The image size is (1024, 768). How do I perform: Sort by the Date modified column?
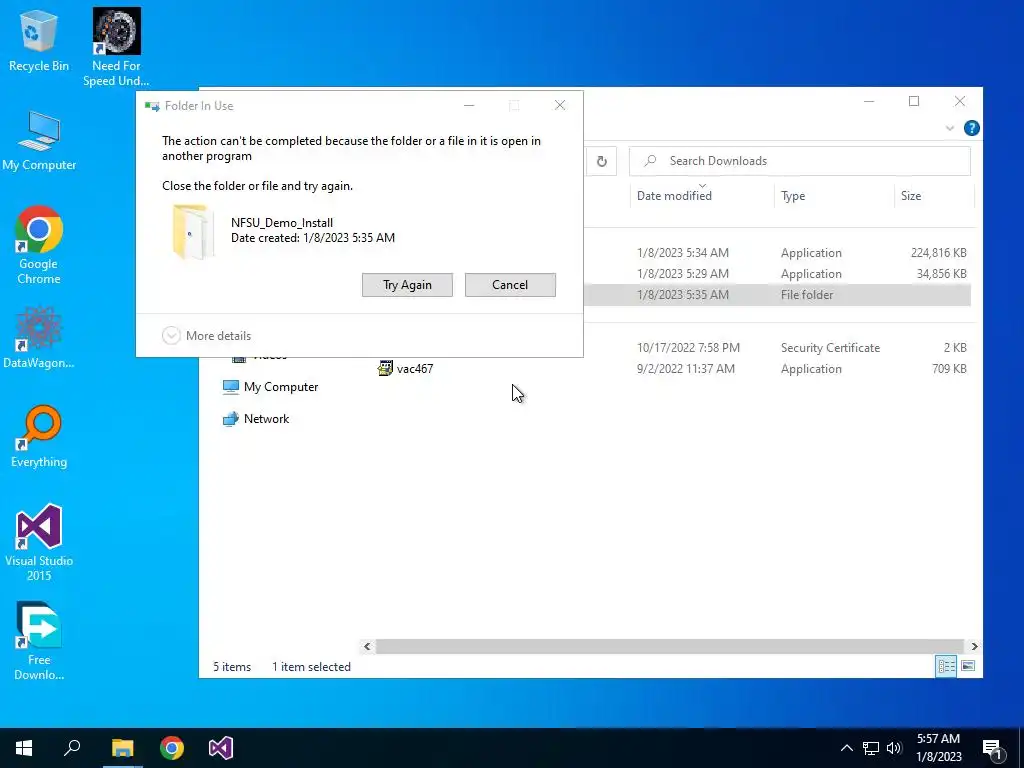702,195
